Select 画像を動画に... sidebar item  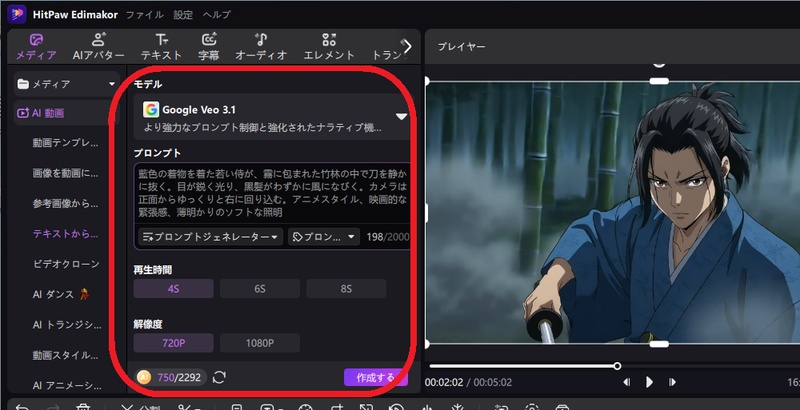pos(65,173)
